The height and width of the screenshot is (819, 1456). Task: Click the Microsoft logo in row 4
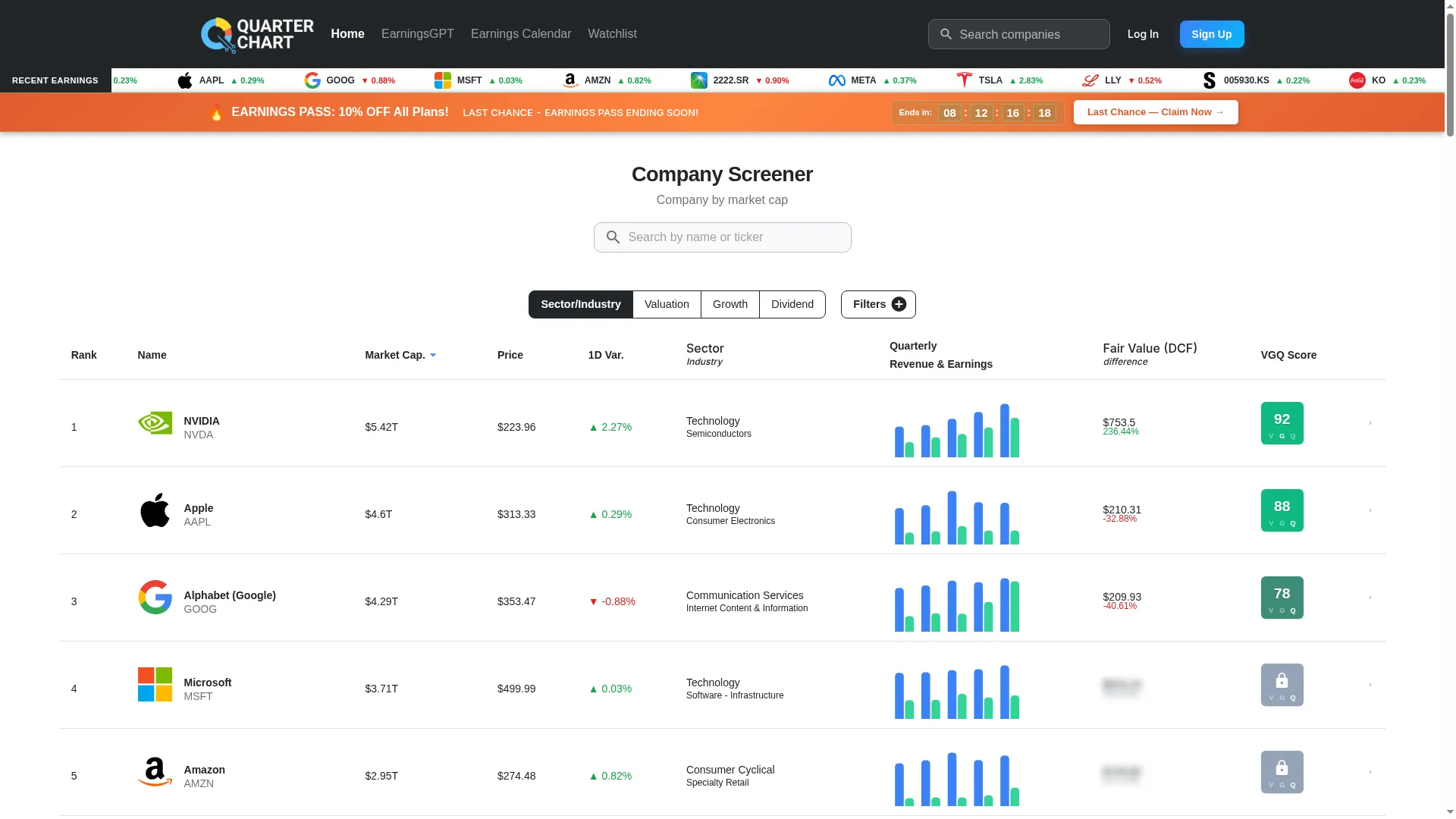tap(155, 685)
